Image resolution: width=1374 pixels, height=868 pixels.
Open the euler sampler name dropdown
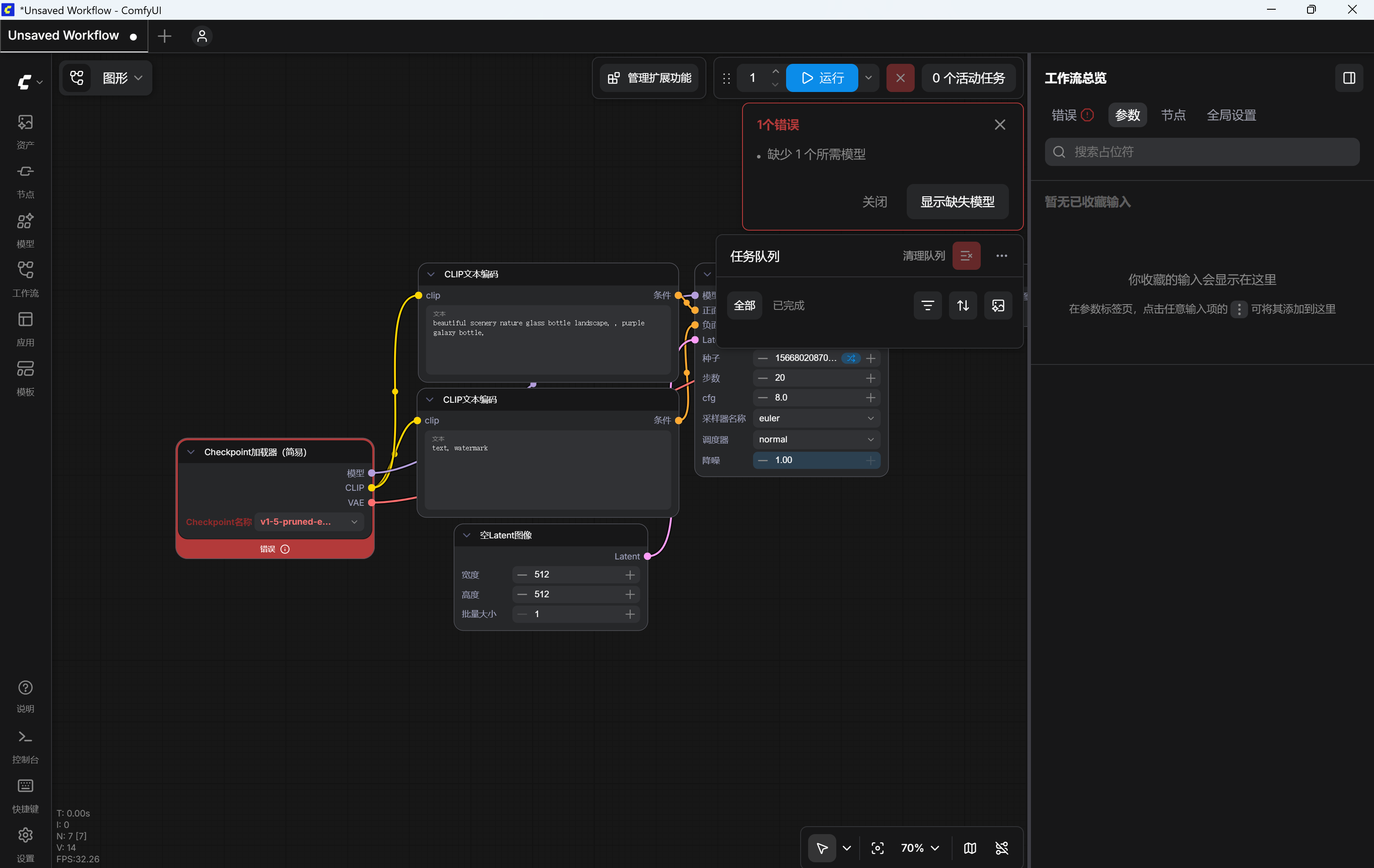[x=816, y=419]
